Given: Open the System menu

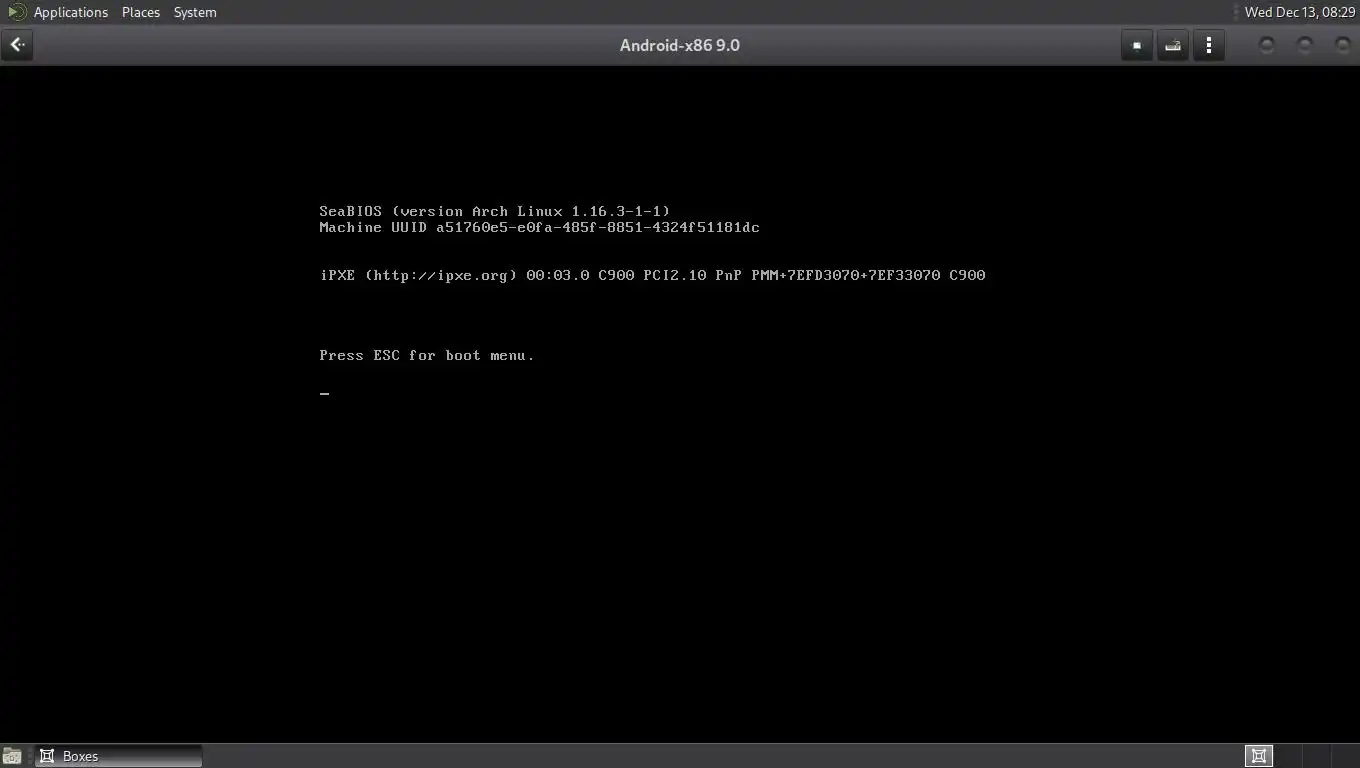Looking at the screenshot, I should click(x=195, y=12).
